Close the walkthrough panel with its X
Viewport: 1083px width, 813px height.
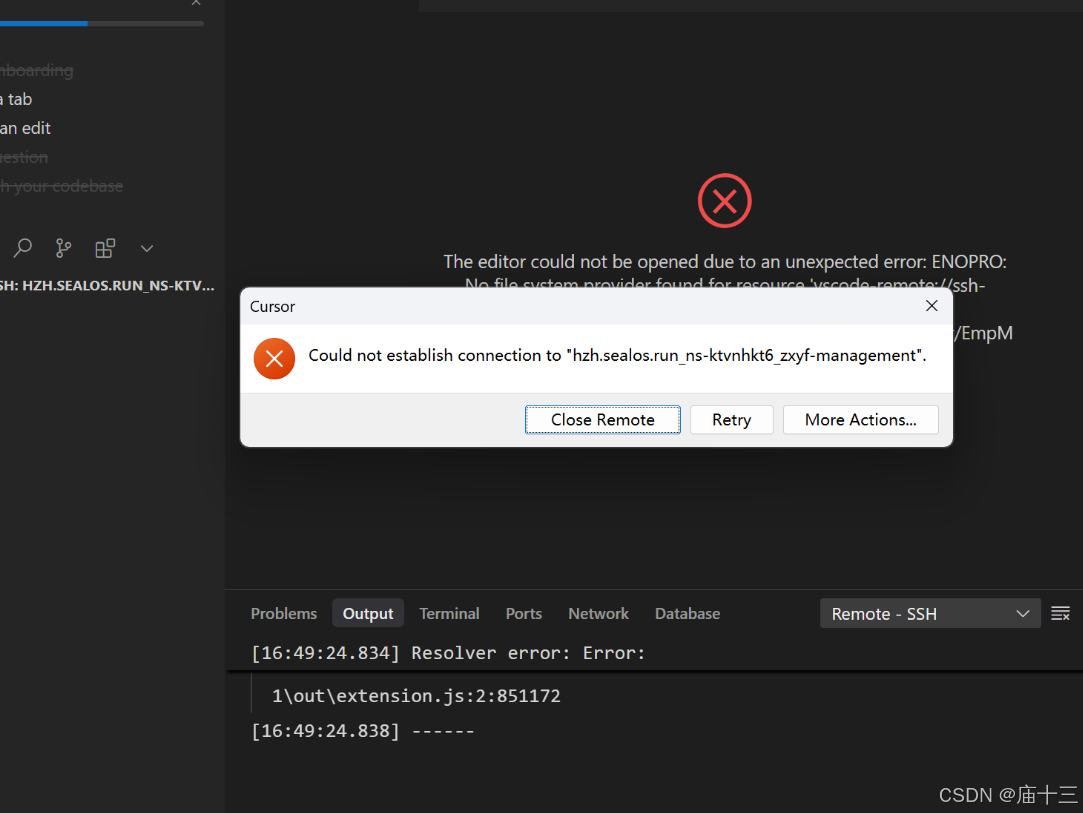tap(196, 4)
